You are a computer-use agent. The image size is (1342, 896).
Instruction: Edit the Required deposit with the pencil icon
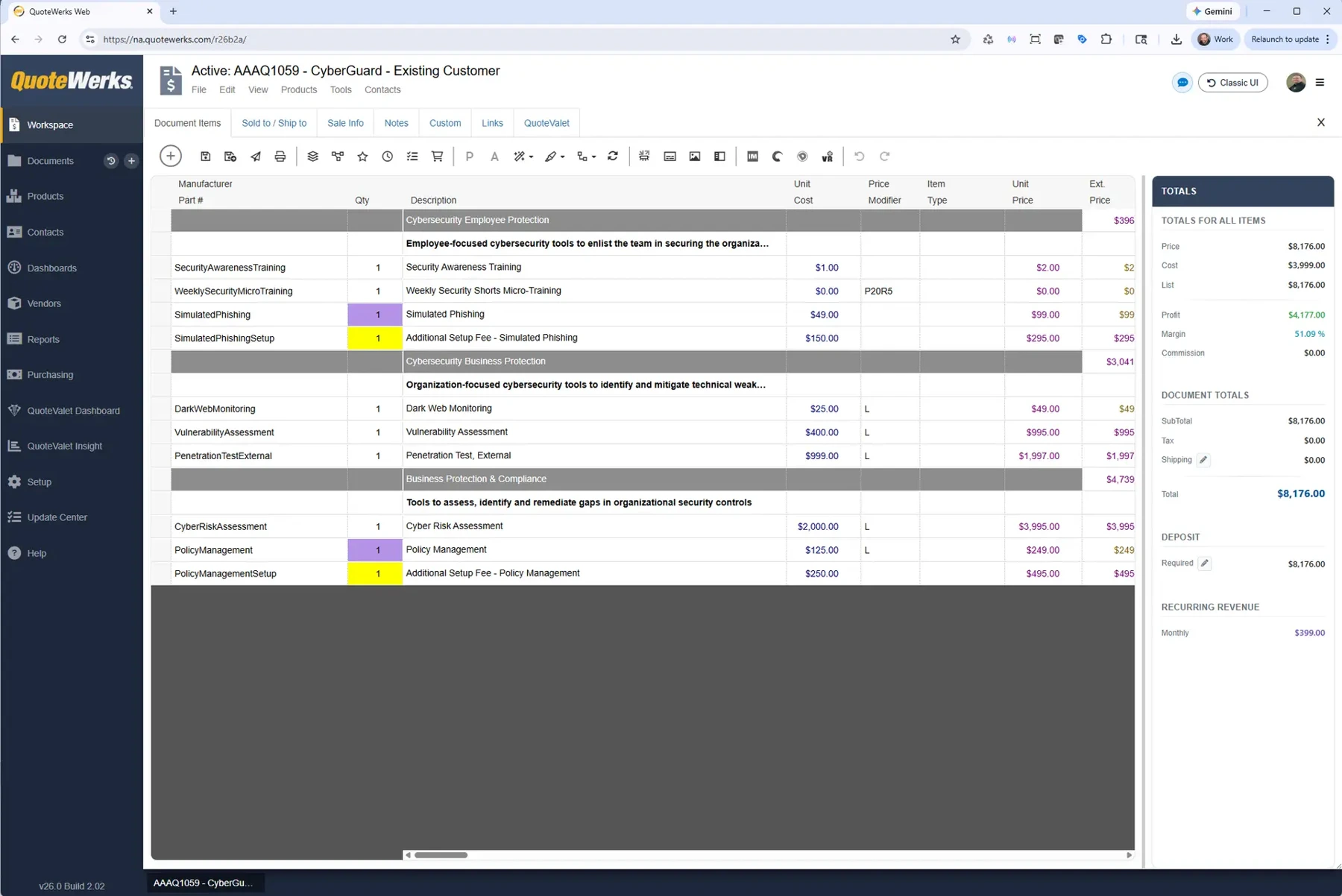[x=1205, y=564]
